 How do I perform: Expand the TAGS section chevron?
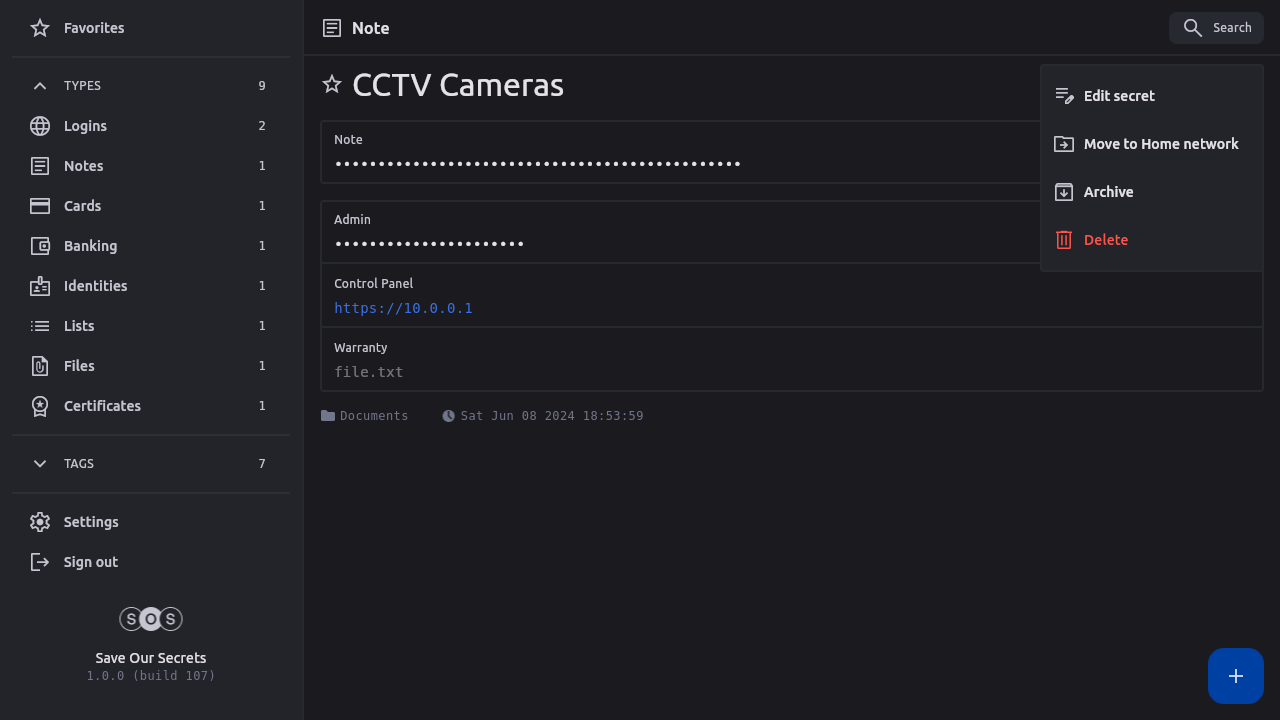[40, 464]
